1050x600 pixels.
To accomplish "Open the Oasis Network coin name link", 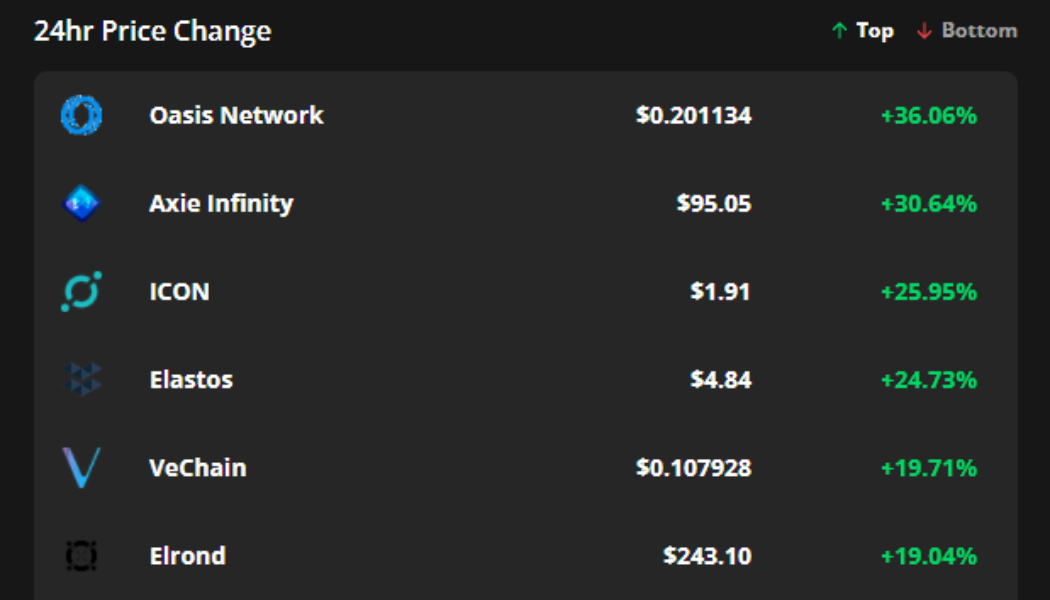I will tap(236, 116).
